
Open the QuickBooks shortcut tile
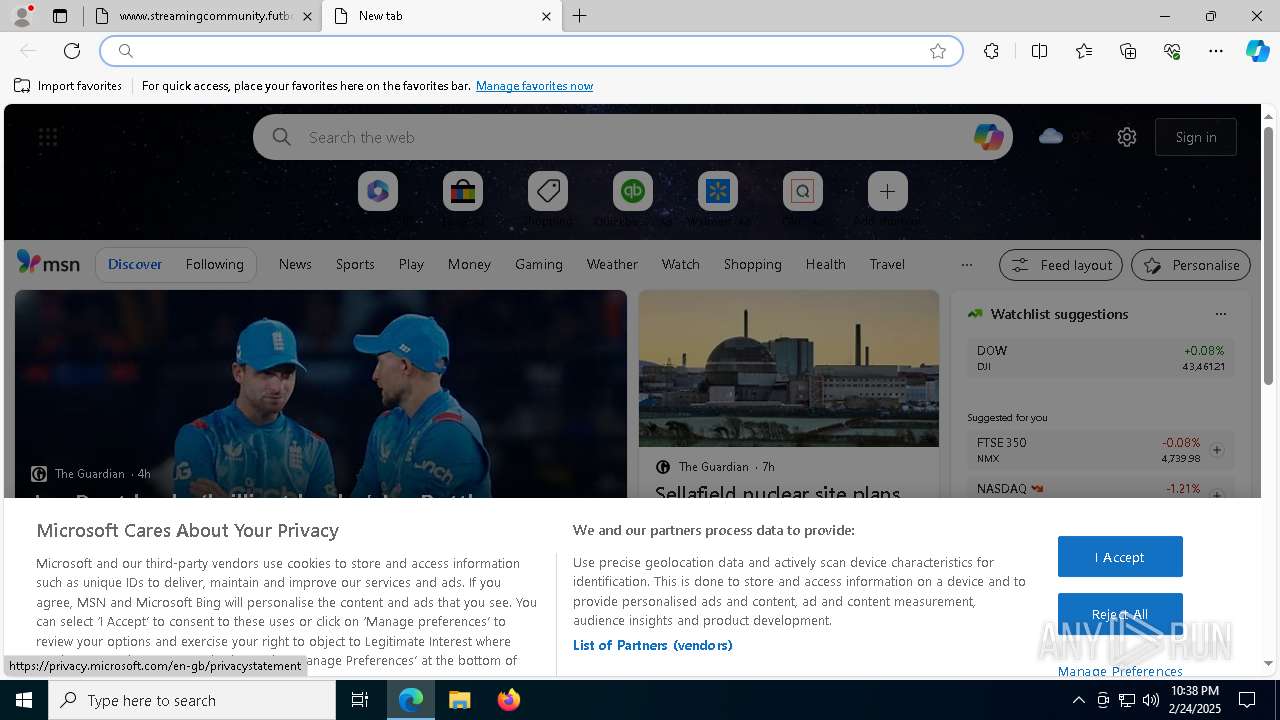tap(633, 191)
